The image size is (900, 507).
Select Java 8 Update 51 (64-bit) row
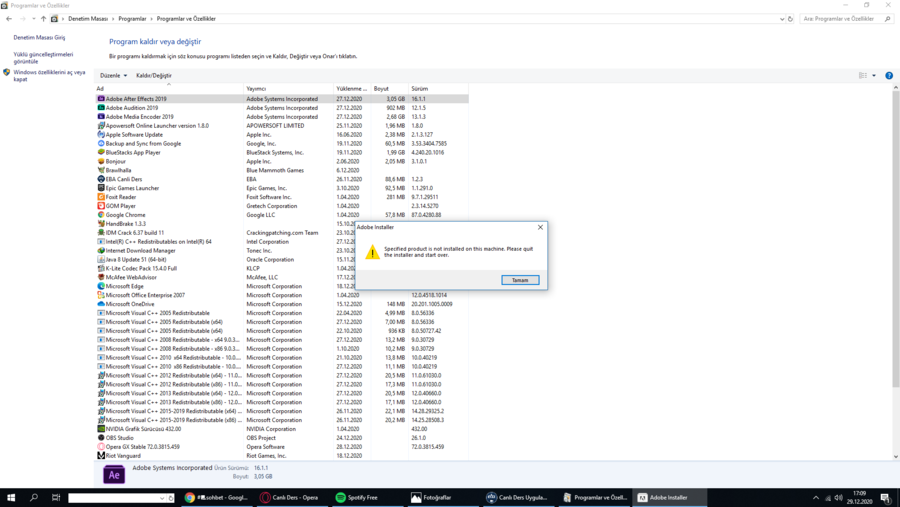281,260
